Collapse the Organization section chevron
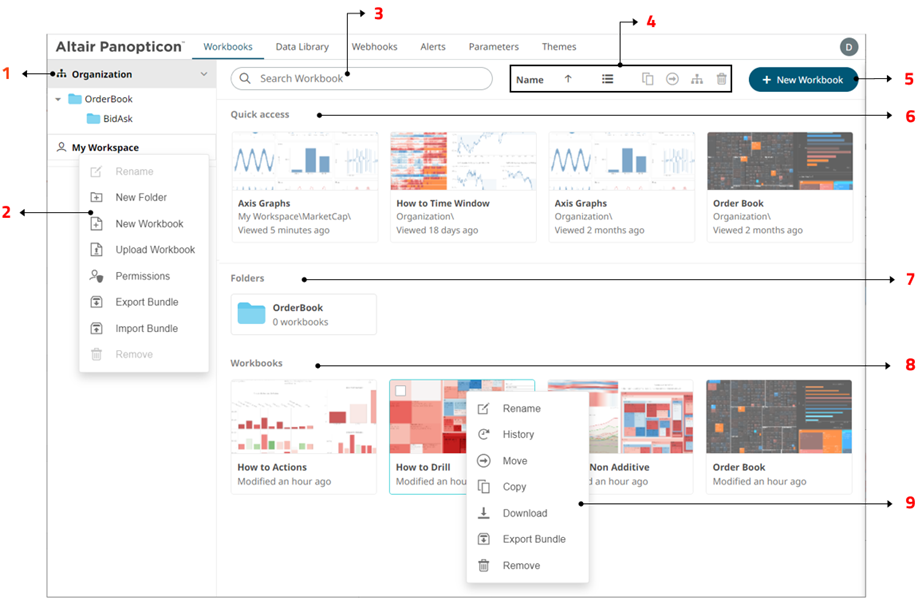This screenshot has width=918, height=600. 204,74
